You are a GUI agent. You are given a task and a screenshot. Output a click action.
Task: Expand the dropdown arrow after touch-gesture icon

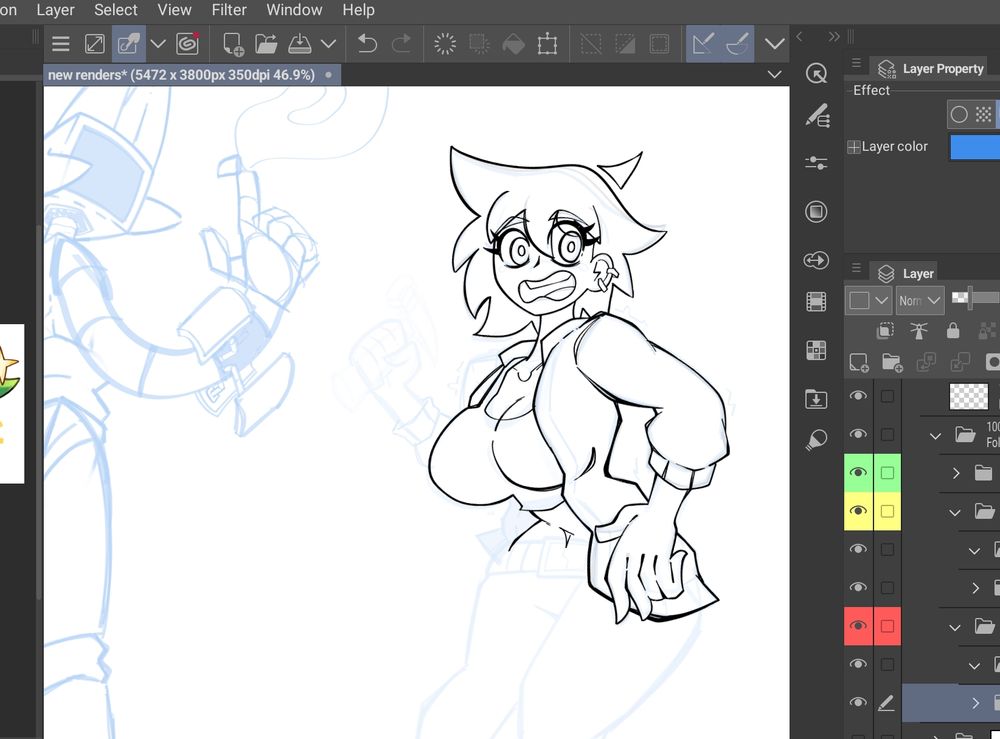(x=158, y=44)
